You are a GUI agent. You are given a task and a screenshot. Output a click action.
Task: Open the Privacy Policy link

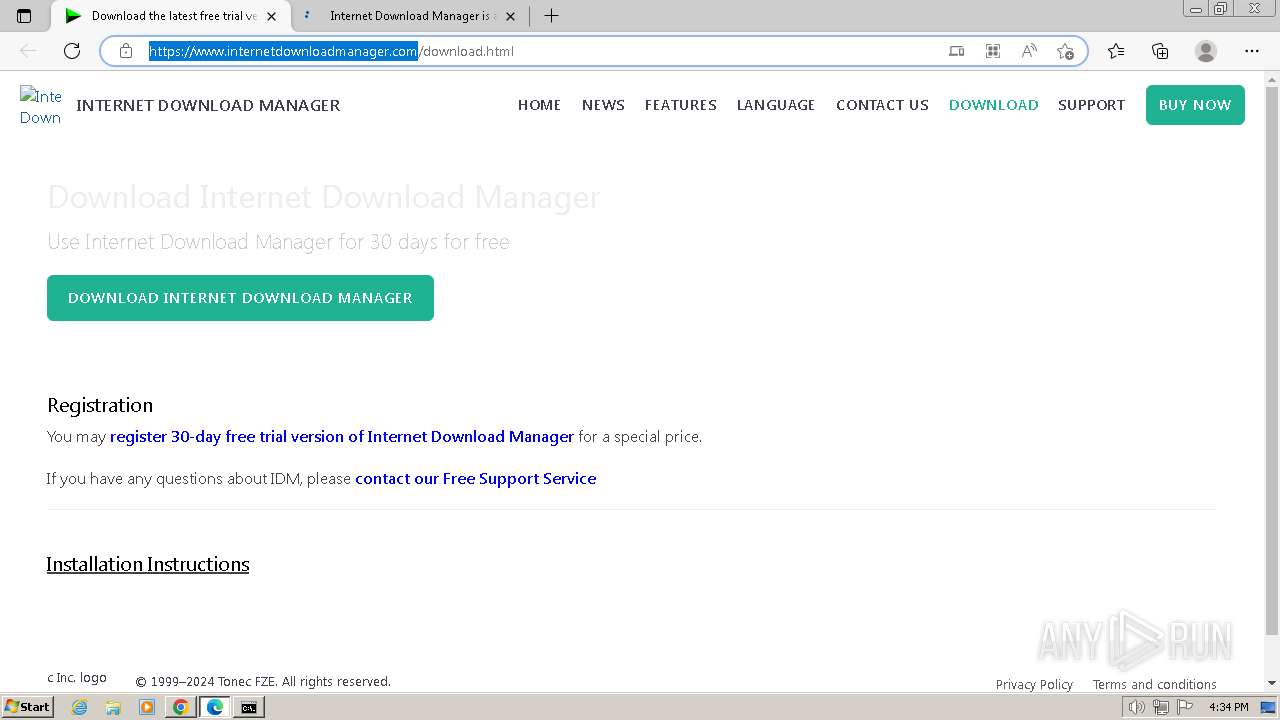(x=1034, y=685)
